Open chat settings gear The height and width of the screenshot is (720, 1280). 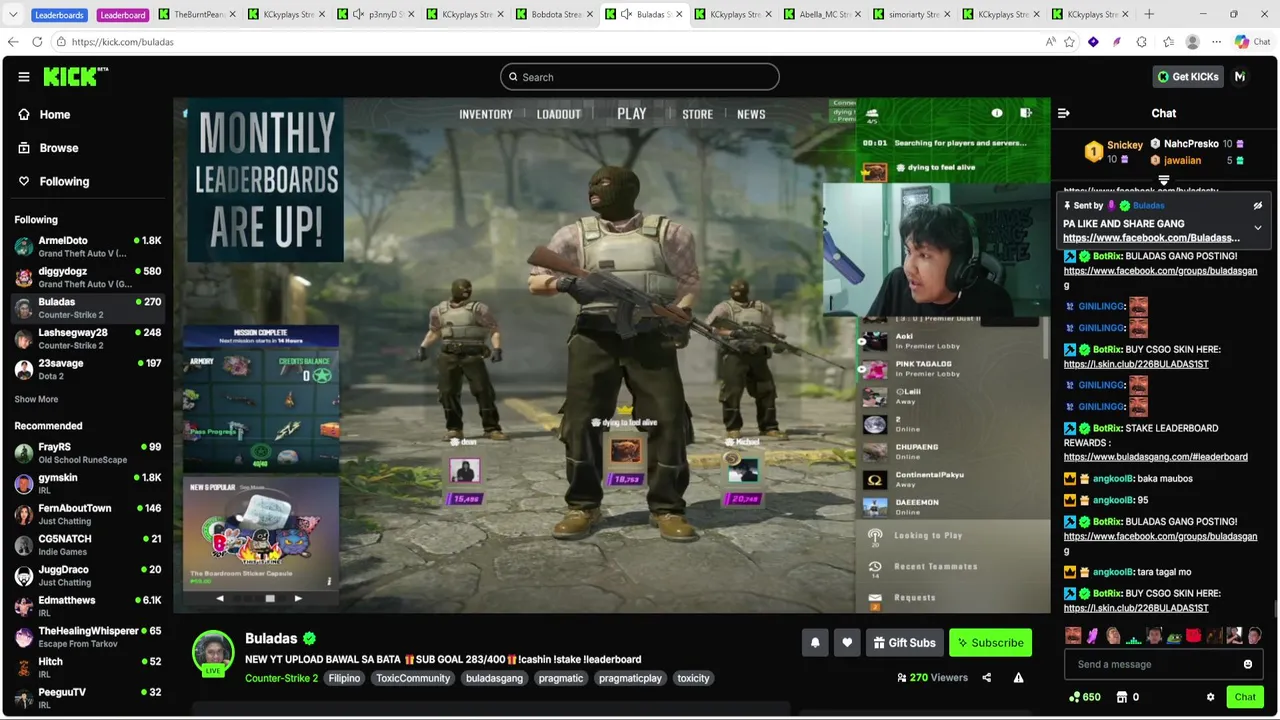(x=1210, y=697)
